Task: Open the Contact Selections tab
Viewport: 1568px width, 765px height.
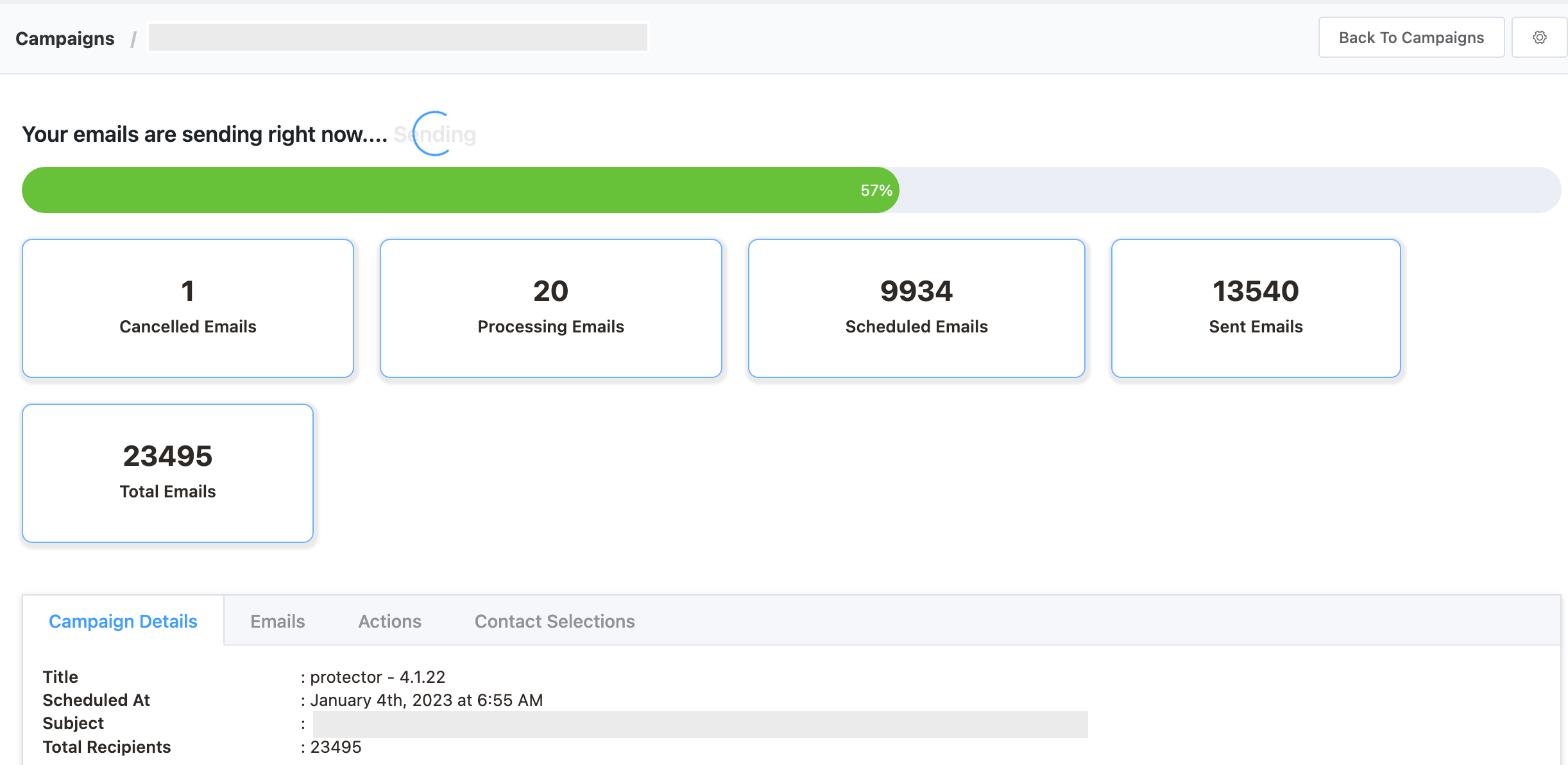Action: (x=554, y=621)
